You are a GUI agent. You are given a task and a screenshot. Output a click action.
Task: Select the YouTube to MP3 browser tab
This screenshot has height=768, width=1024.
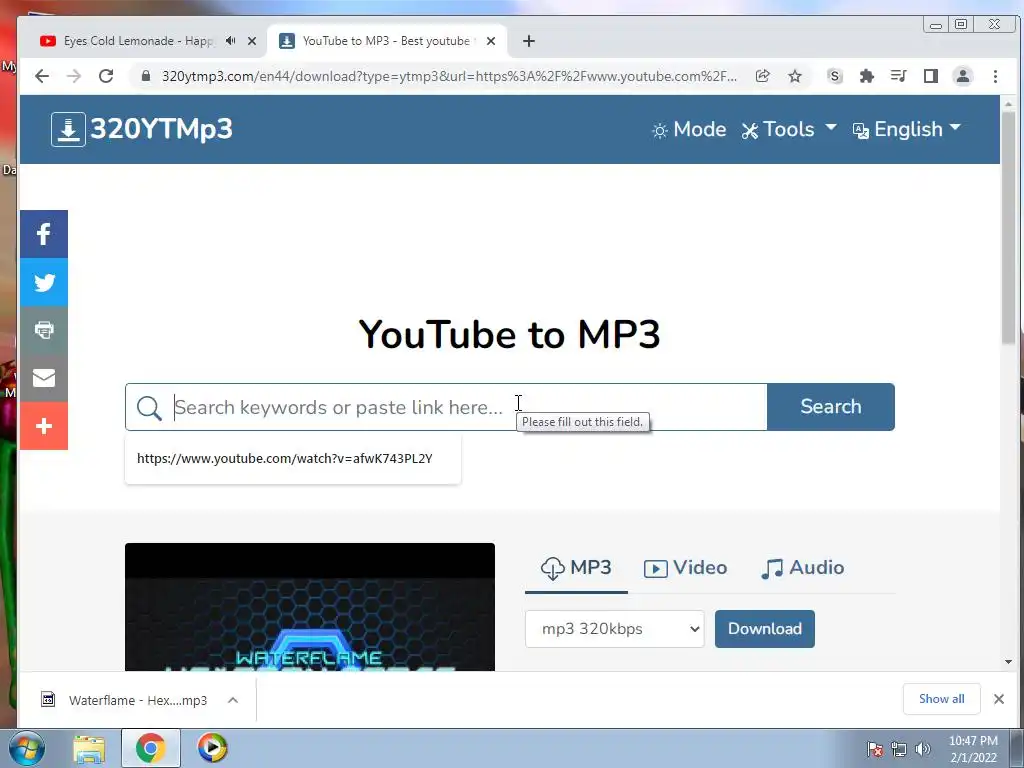point(385,40)
